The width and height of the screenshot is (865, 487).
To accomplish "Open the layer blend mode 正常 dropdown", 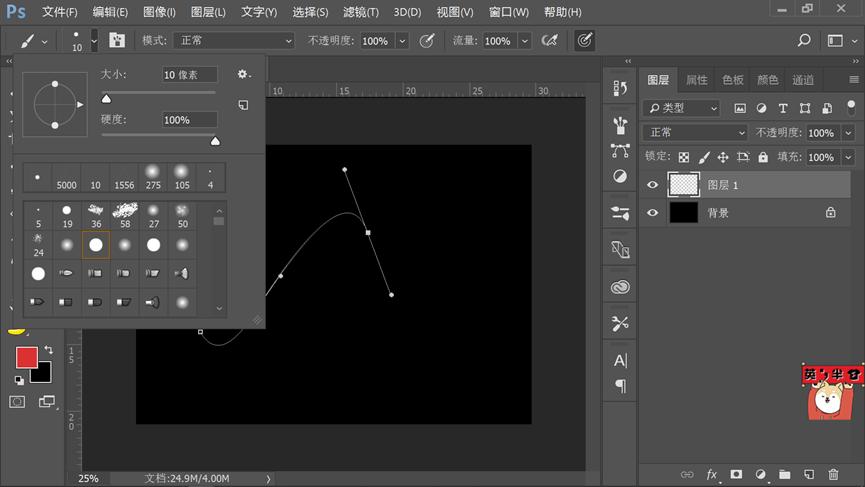I will coord(695,132).
